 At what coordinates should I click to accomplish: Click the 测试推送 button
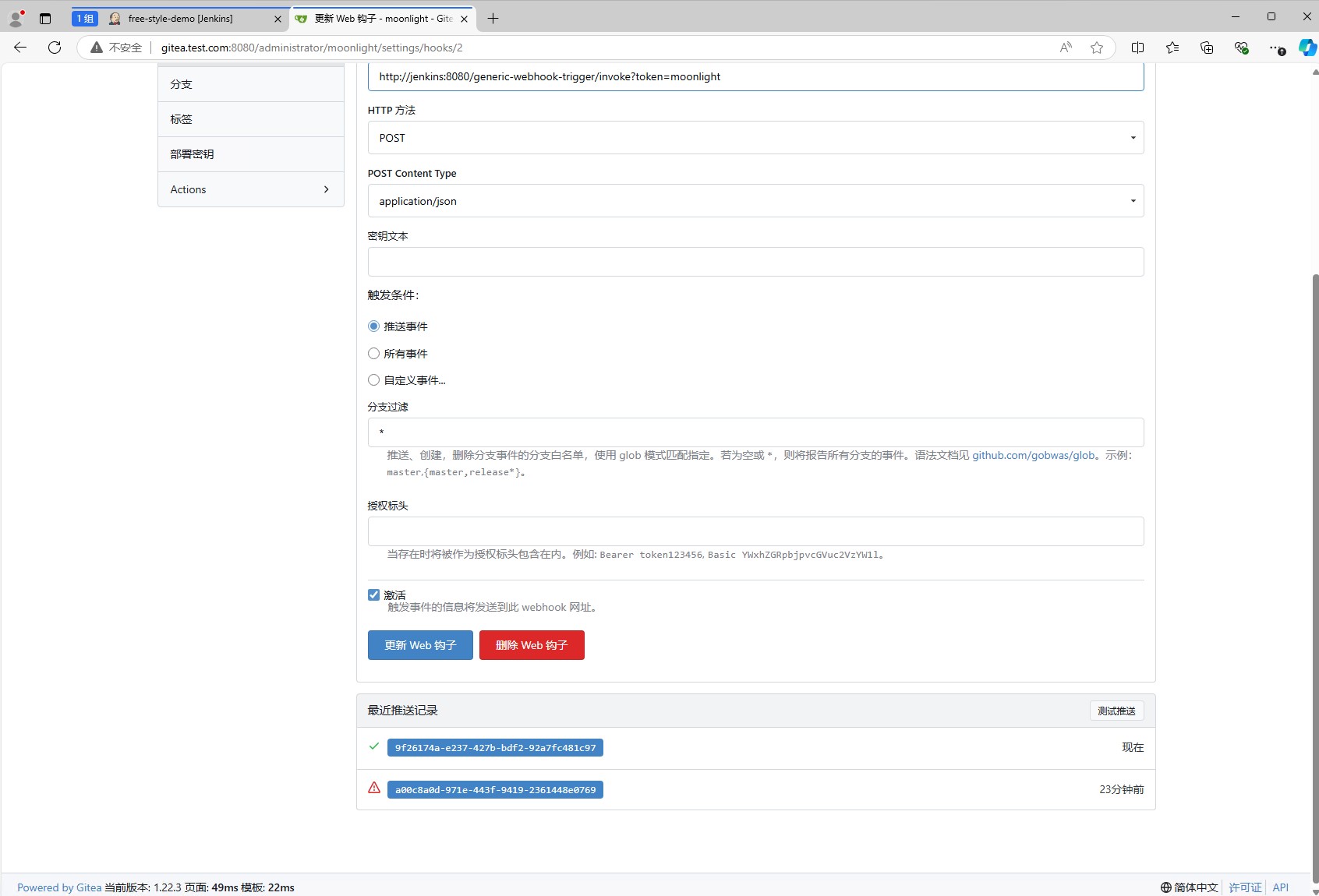tap(1116, 711)
